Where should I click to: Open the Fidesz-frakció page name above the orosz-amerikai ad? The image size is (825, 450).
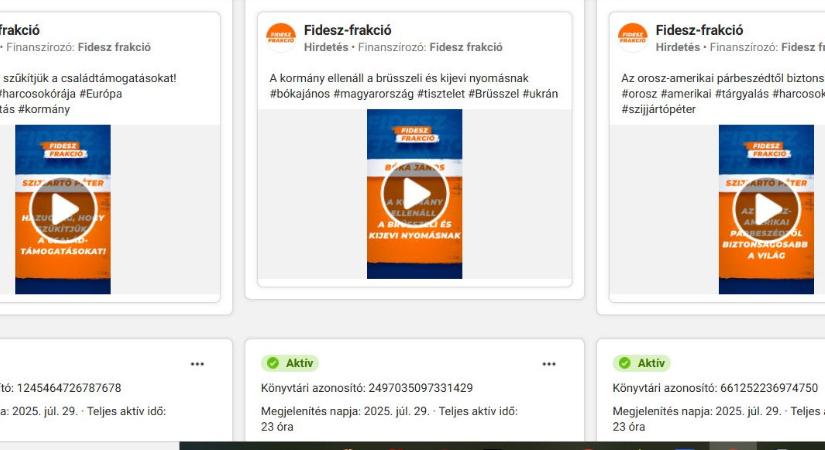(x=699, y=30)
